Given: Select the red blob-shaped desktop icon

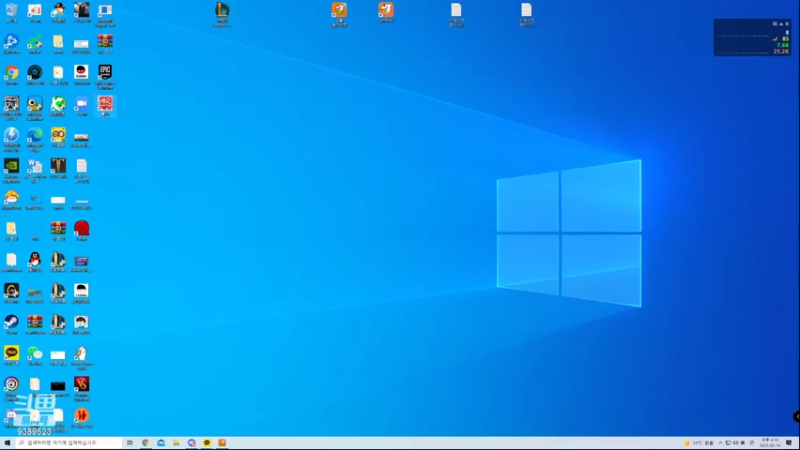Looking at the screenshot, I should 82,231.
